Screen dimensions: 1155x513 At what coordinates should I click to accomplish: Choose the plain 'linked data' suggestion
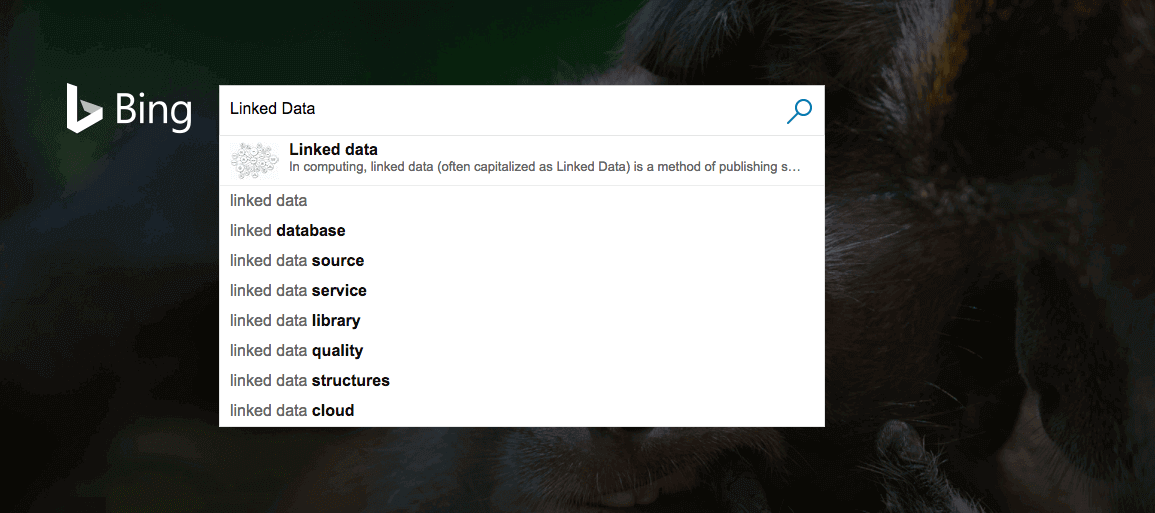(x=268, y=201)
